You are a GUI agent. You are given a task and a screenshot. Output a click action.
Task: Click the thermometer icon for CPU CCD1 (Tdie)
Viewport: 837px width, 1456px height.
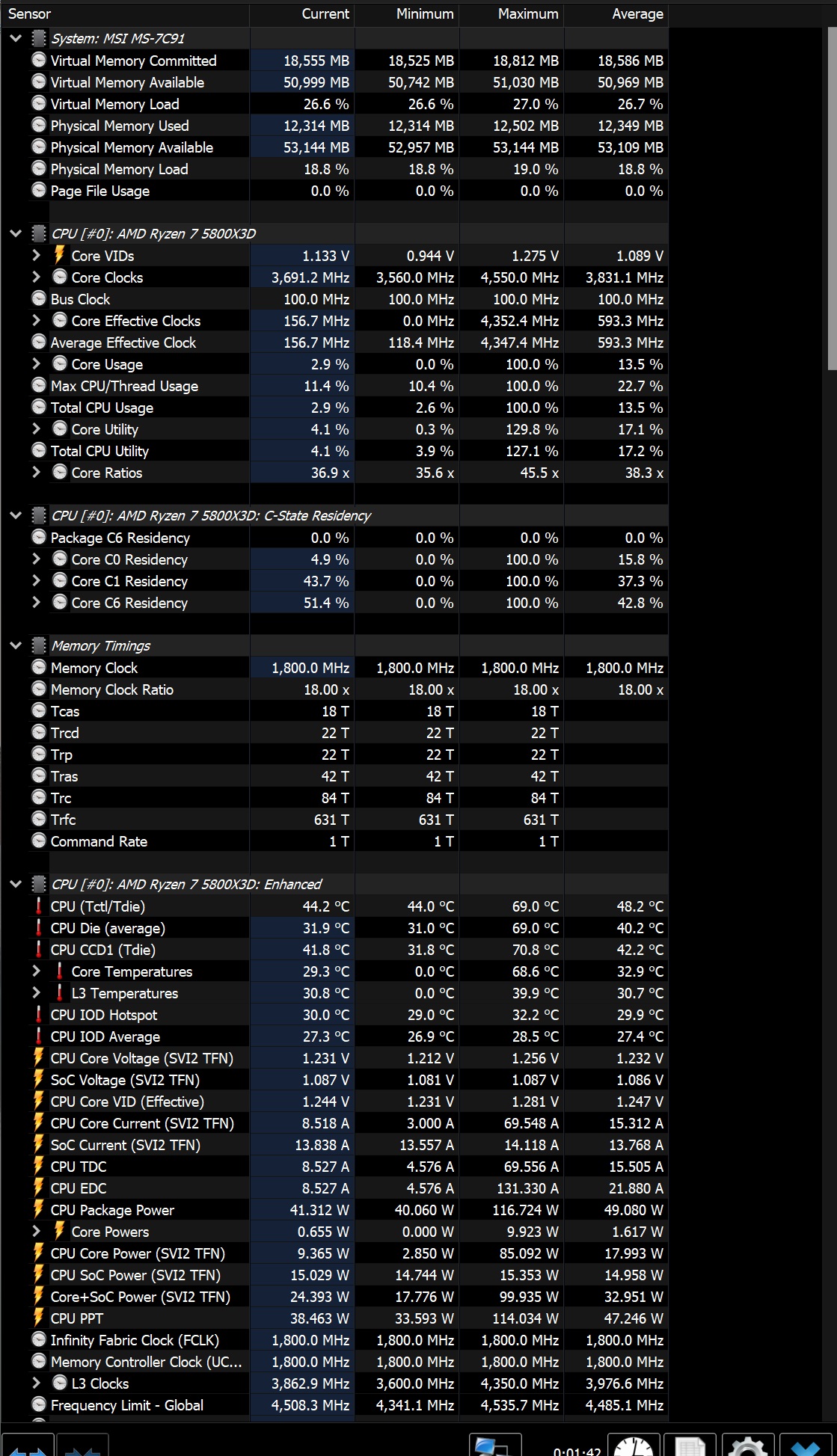[x=39, y=950]
